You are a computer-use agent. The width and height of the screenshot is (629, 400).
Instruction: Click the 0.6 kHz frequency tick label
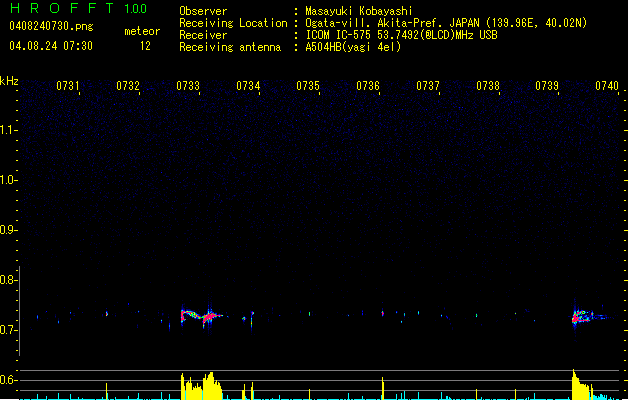pyautogui.click(x=7, y=380)
